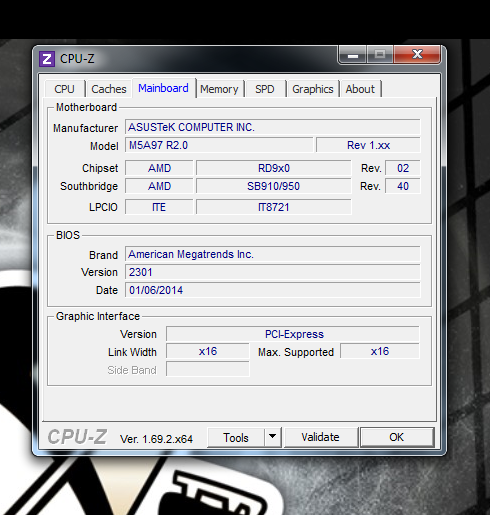Viewport: 490px width, 515px height.
Task: Click the Chipset vendor AMD field
Action: point(159,168)
